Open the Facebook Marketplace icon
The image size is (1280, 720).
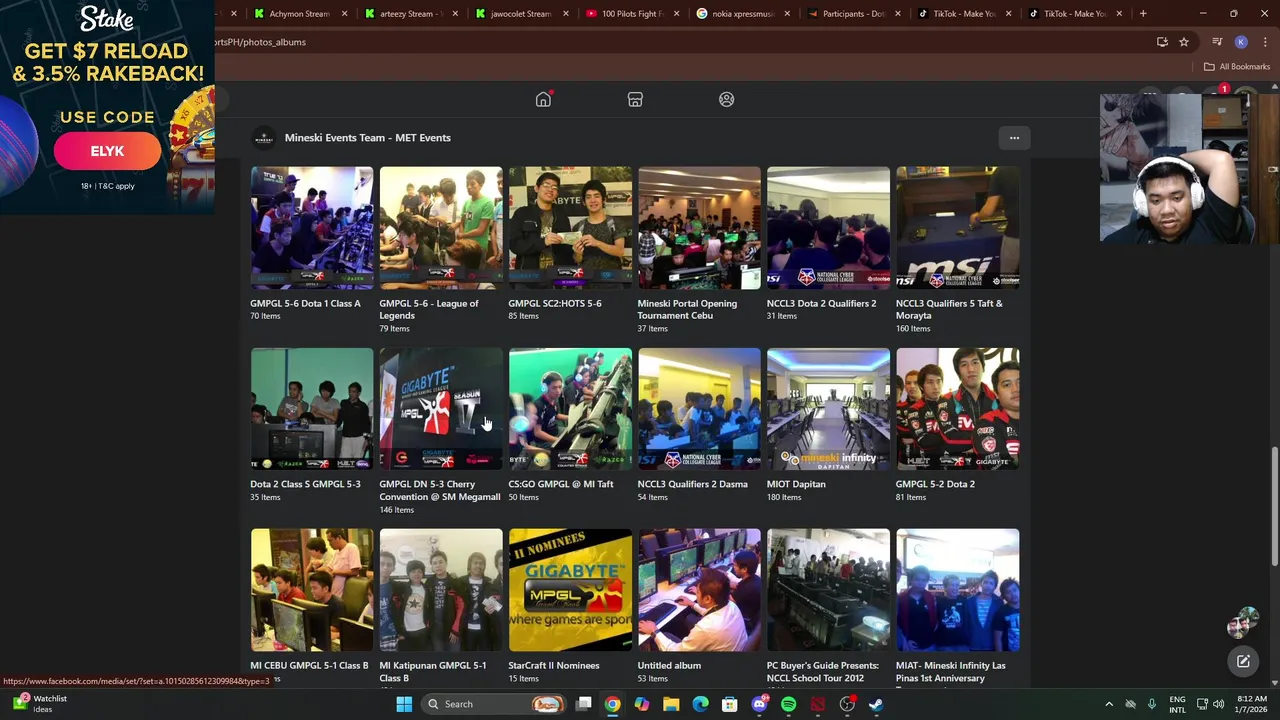(635, 99)
